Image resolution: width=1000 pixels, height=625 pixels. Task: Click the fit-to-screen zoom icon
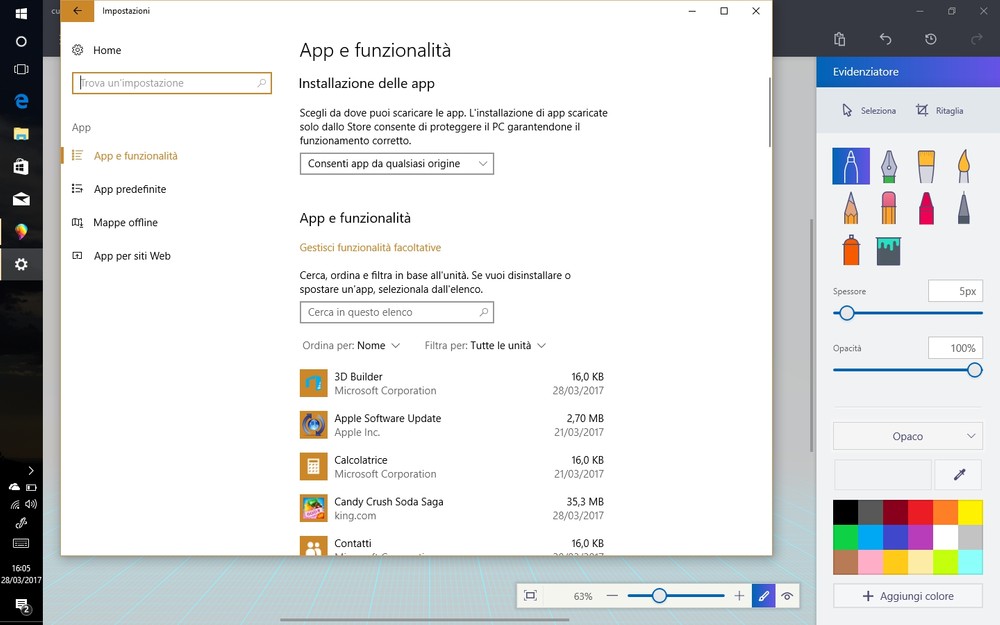click(x=530, y=596)
